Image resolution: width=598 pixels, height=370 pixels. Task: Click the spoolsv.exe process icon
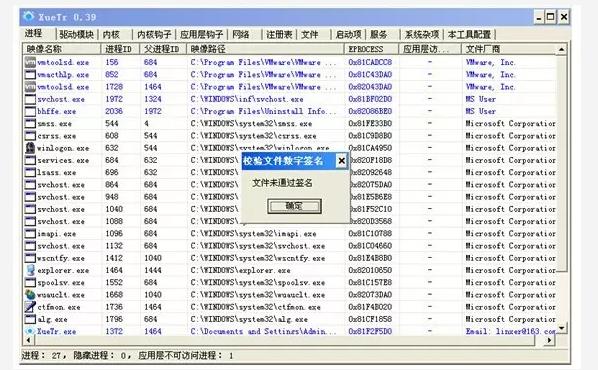pyautogui.click(x=30, y=282)
